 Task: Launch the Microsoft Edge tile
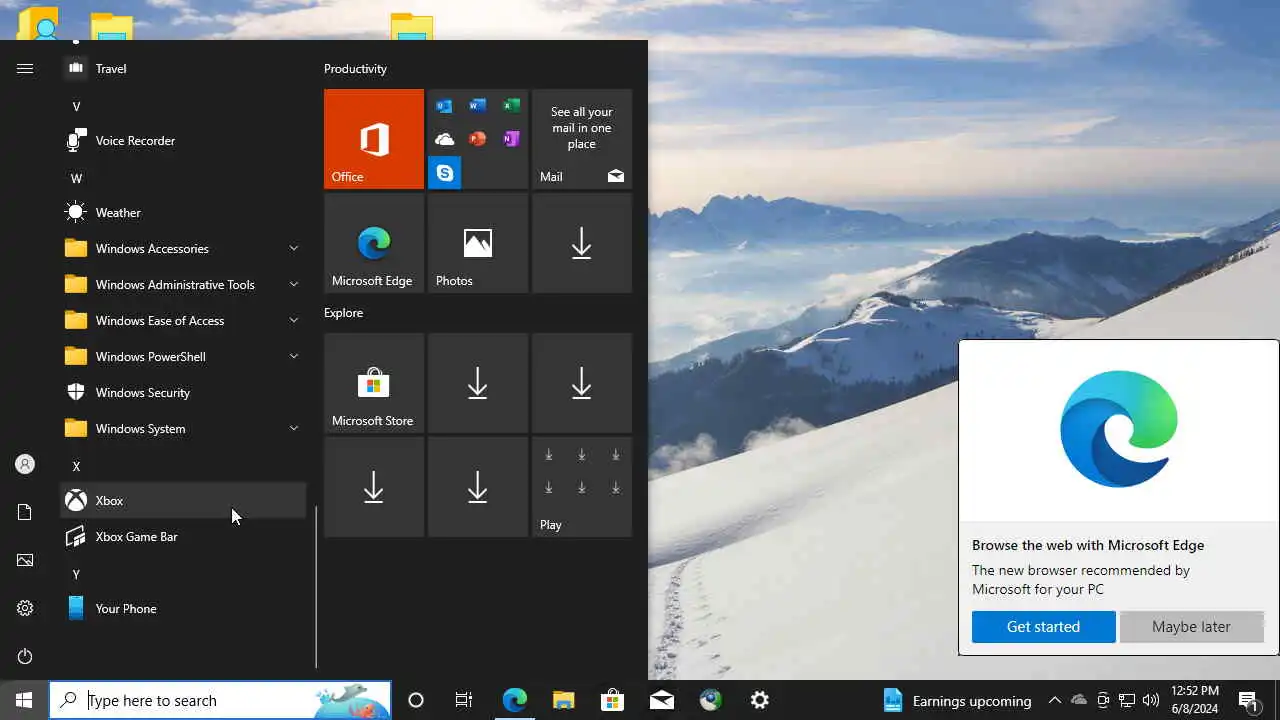(374, 243)
